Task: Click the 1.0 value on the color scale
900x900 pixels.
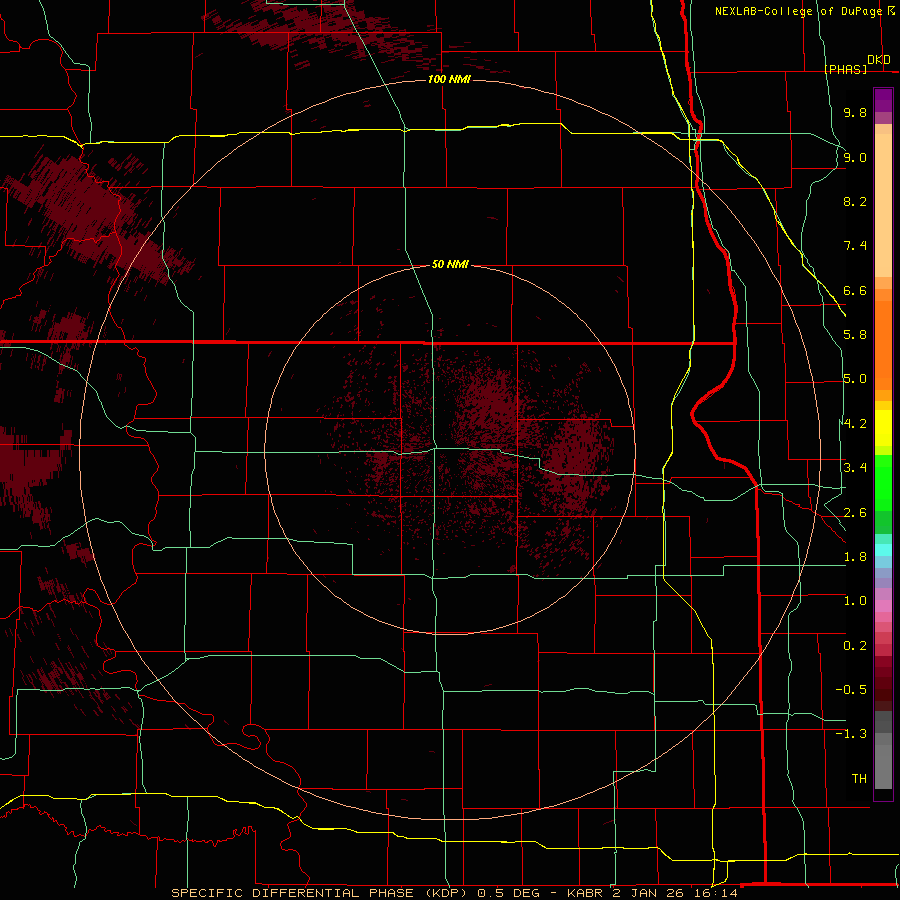Action: point(855,601)
